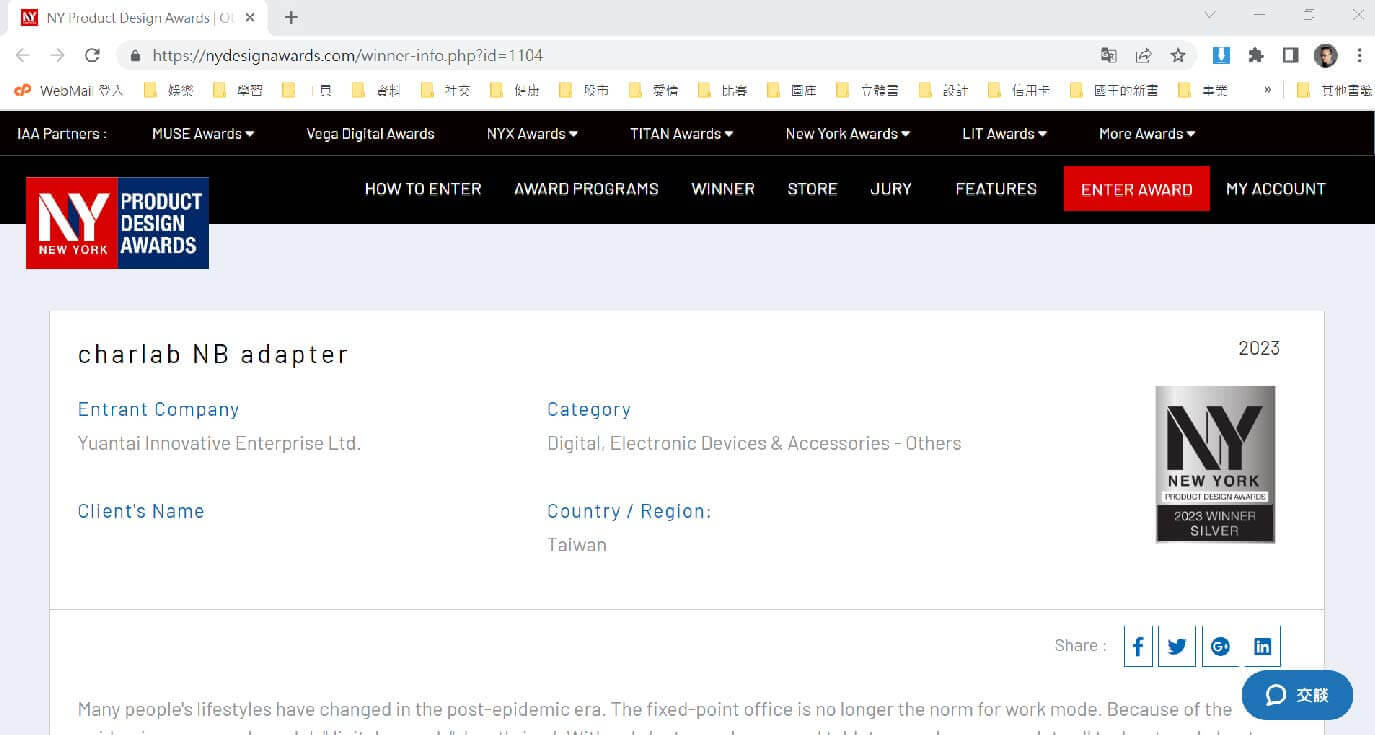Share on LinkedIn icon

pyautogui.click(x=1262, y=647)
